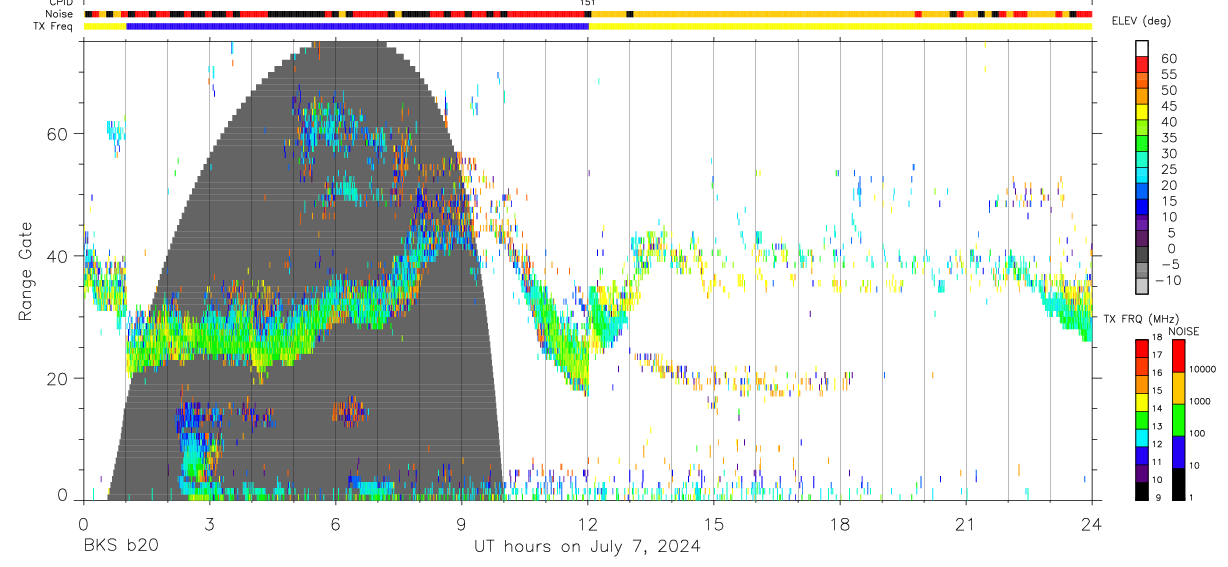This screenshot has width=1228, height=567.
Task: Click the blue segment of the TX Freq bar
Action: coord(357,26)
